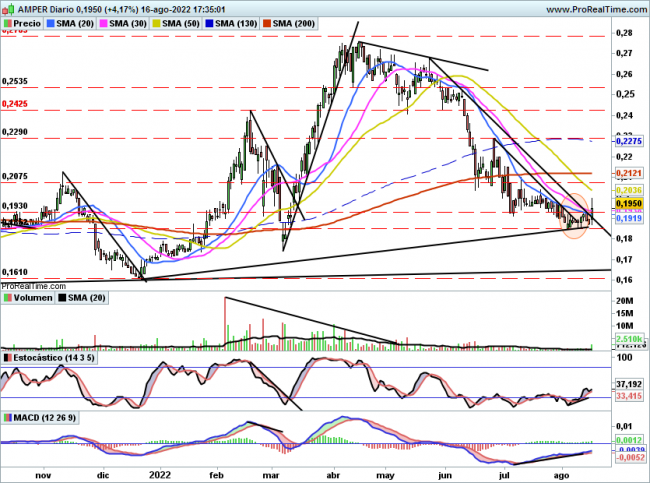Click the Estocástico indicator icon
This screenshot has height=483, width=650.
pyautogui.click(x=7, y=357)
